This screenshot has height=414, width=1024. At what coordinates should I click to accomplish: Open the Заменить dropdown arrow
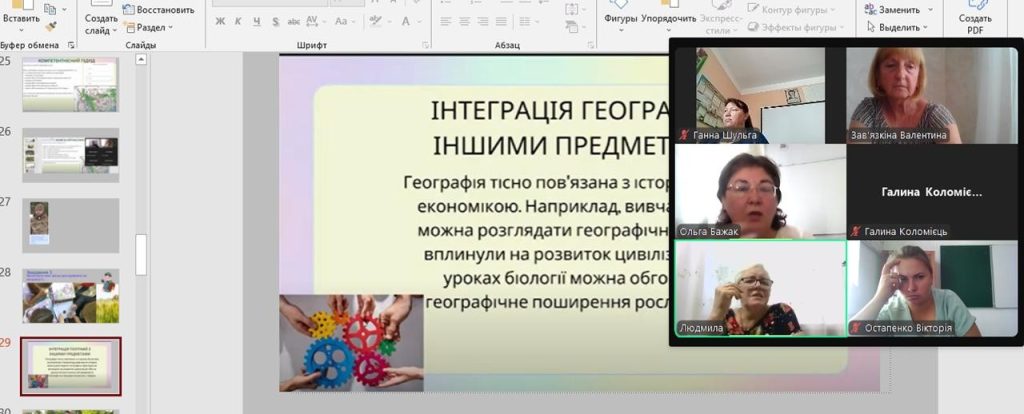[x=930, y=10]
